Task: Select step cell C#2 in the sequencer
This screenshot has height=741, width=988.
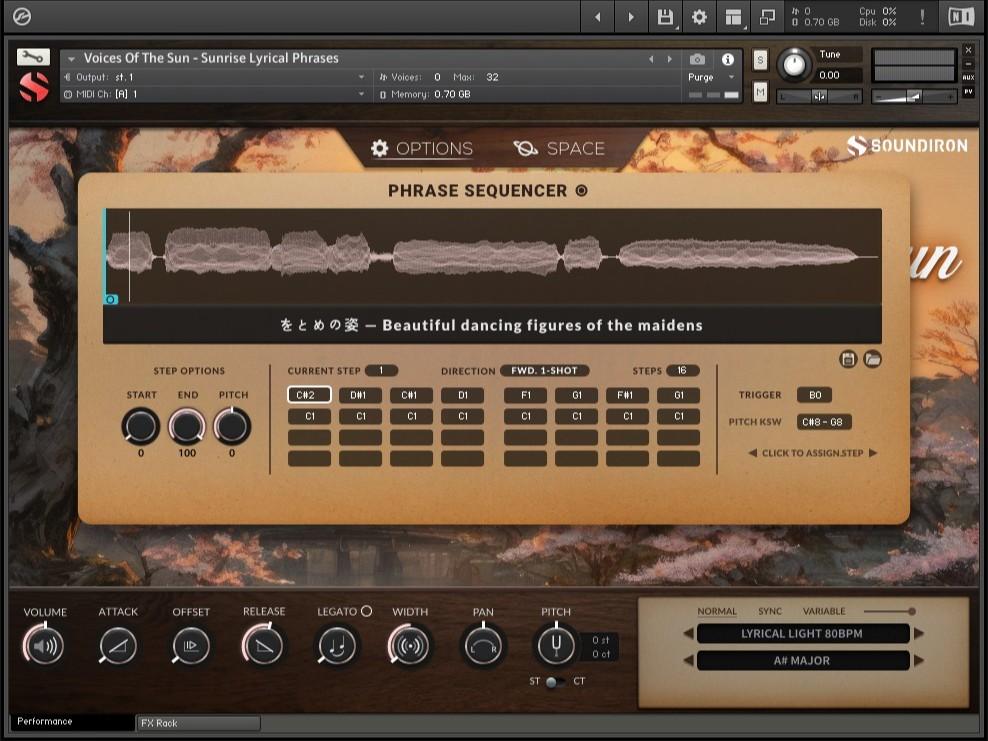Action: click(x=309, y=394)
